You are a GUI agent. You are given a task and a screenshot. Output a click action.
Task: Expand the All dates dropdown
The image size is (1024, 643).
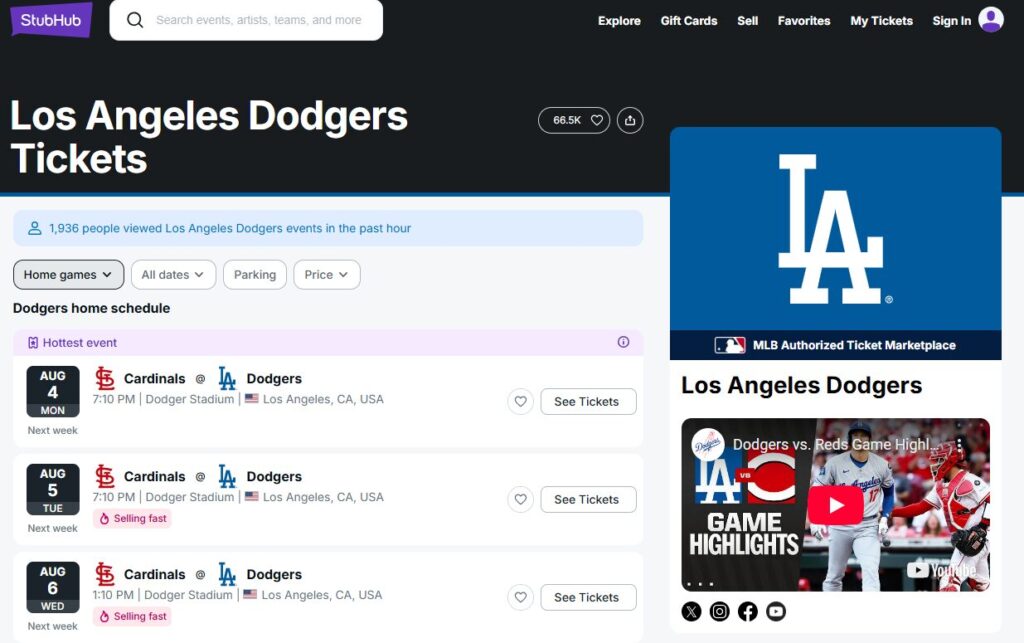tap(173, 275)
